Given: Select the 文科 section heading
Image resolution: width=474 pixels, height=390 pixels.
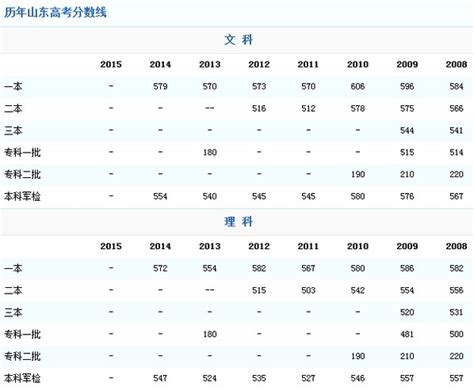Looking at the screenshot, I should tap(238, 40).
